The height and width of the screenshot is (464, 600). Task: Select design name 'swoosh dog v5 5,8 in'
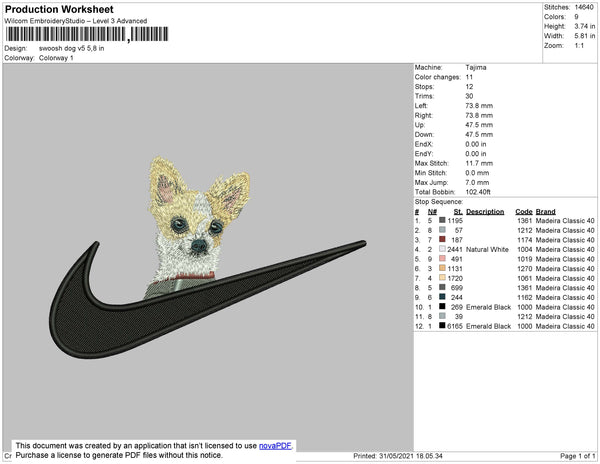coord(72,49)
